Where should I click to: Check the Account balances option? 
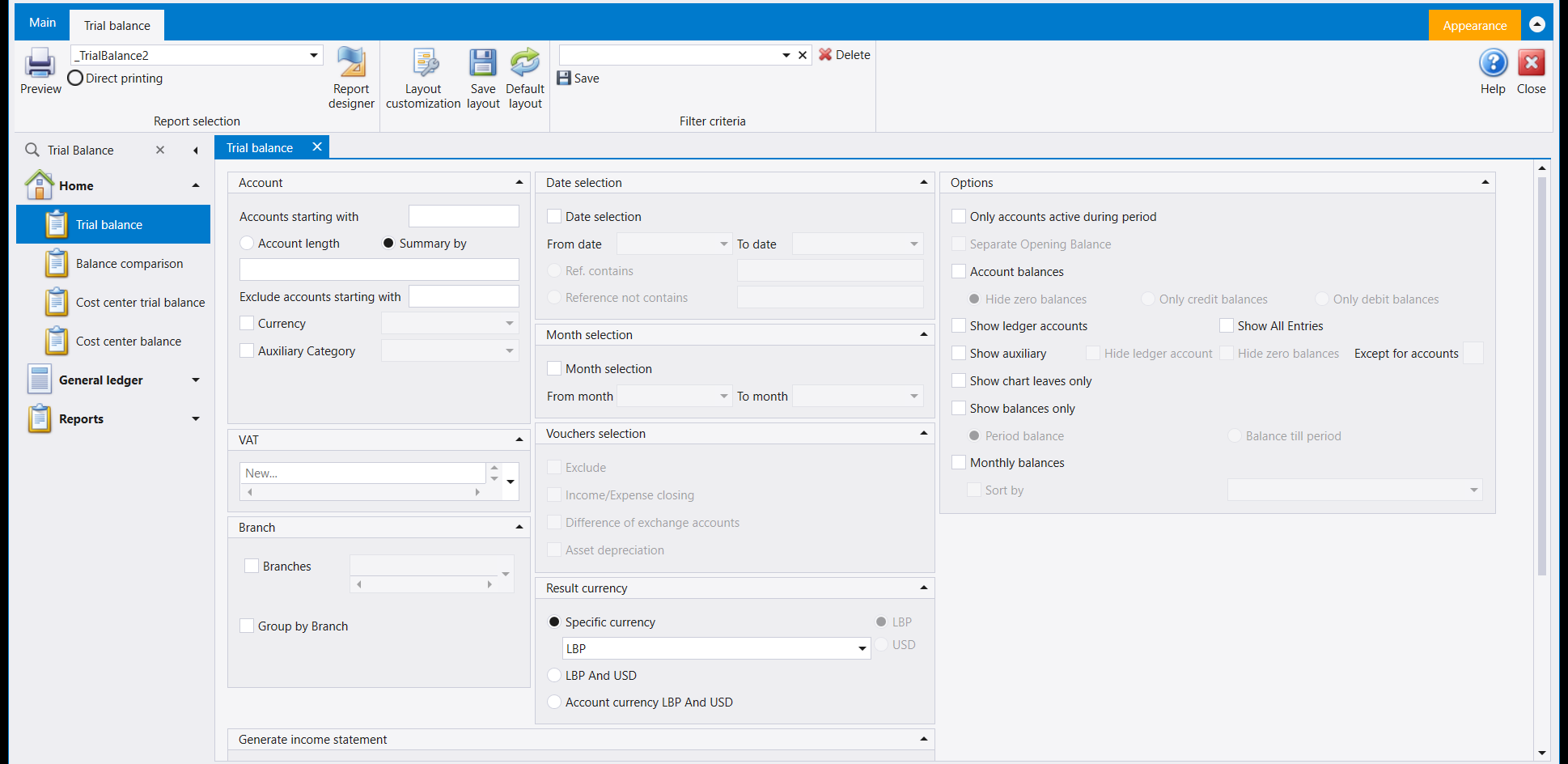click(959, 271)
